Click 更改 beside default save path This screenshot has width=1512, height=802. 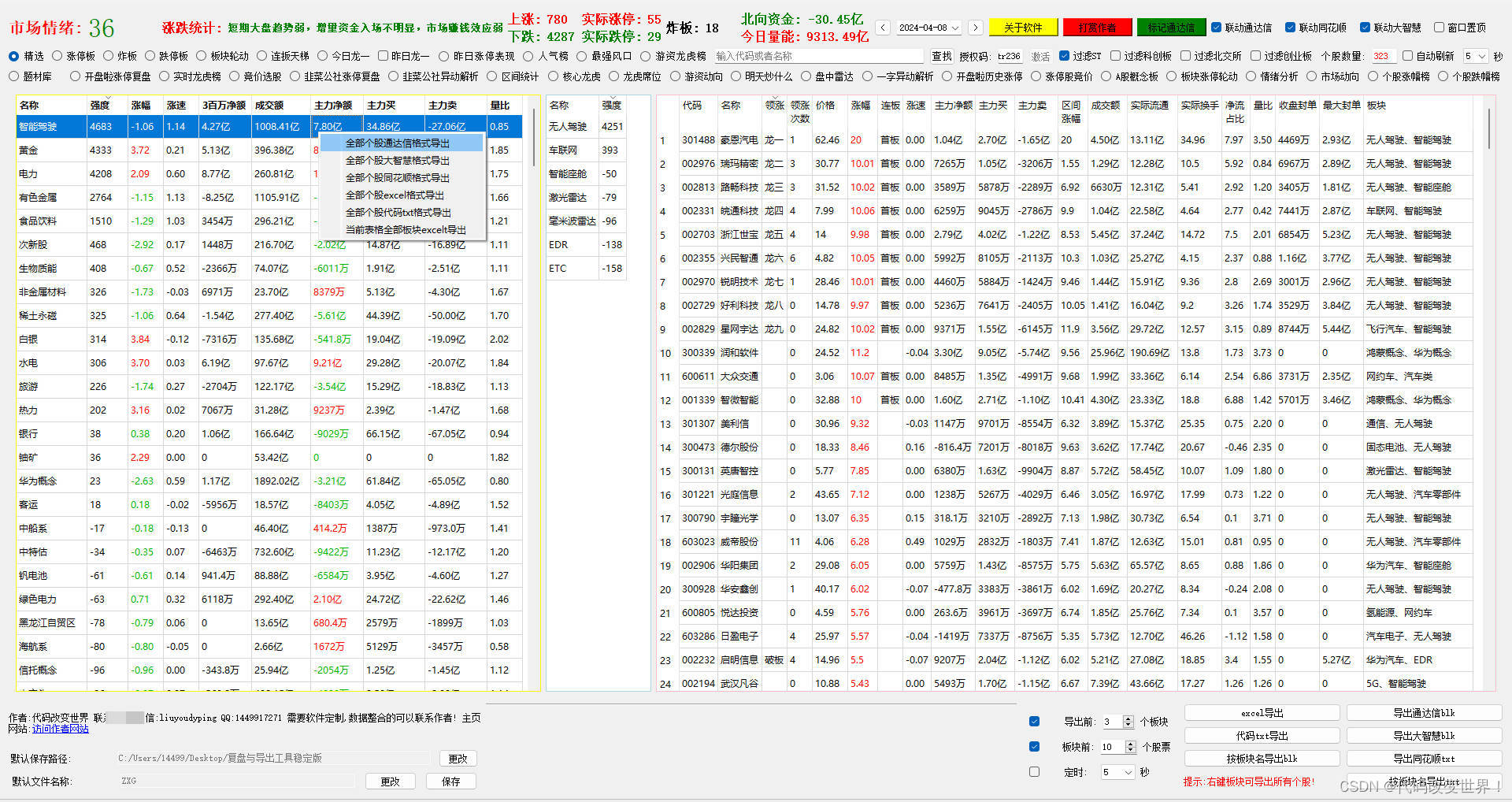[x=458, y=759]
